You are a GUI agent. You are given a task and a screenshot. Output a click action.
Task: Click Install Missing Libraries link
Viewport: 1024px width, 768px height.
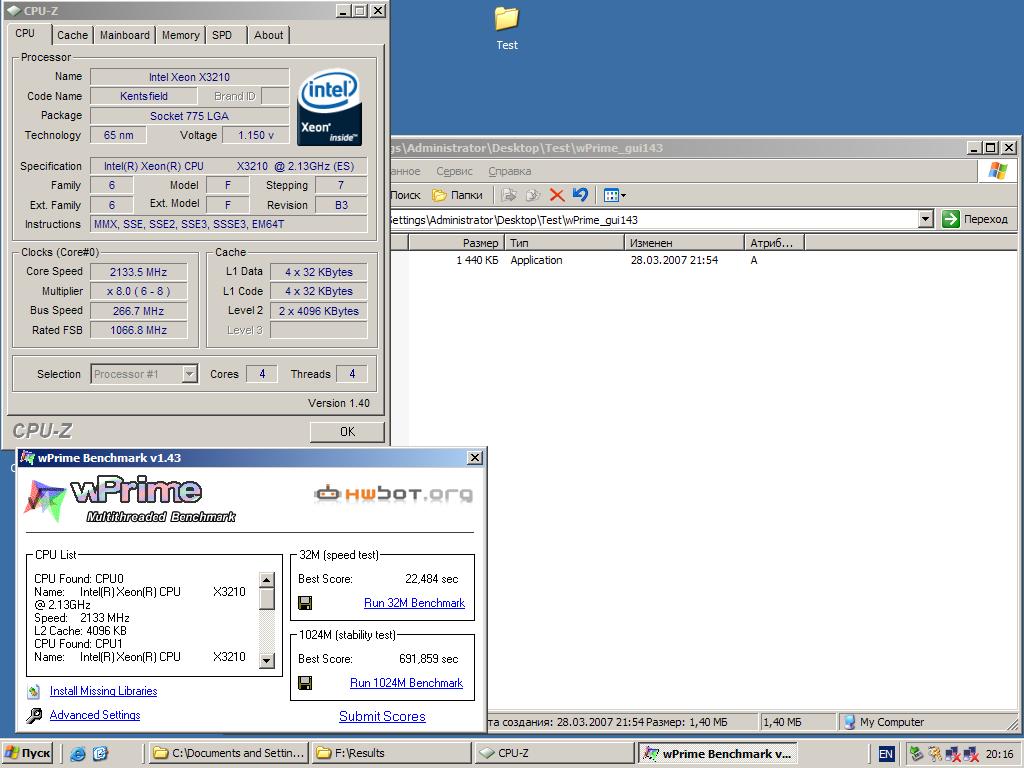click(103, 691)
